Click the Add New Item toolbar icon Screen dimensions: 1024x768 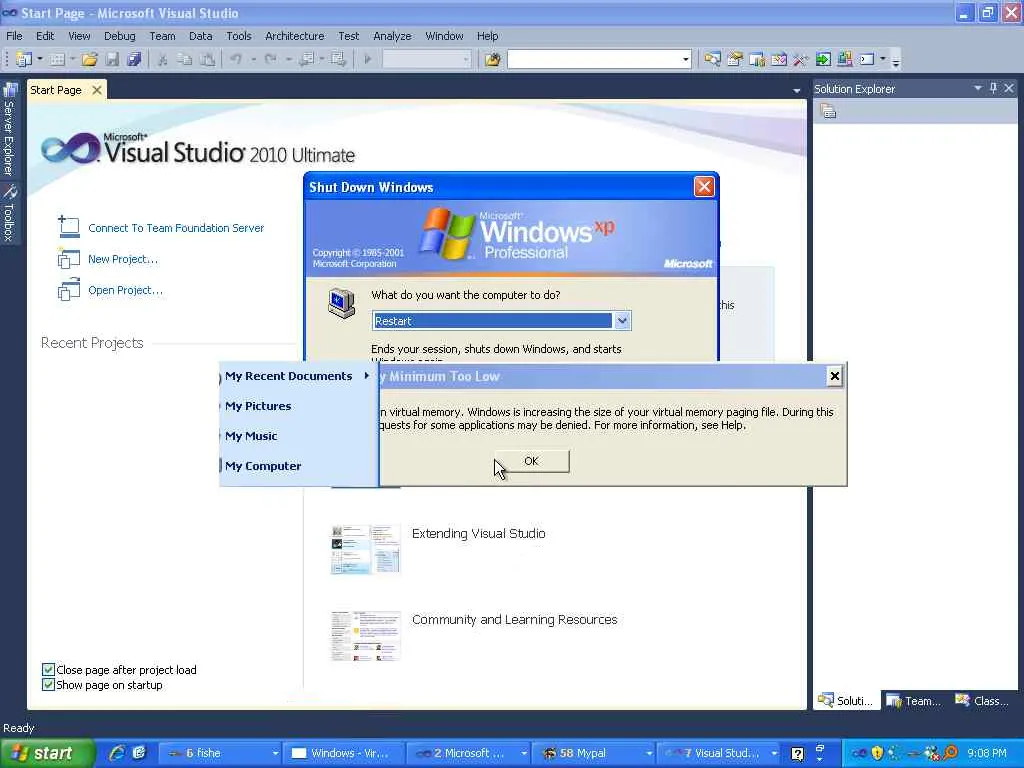coord(57,59)
